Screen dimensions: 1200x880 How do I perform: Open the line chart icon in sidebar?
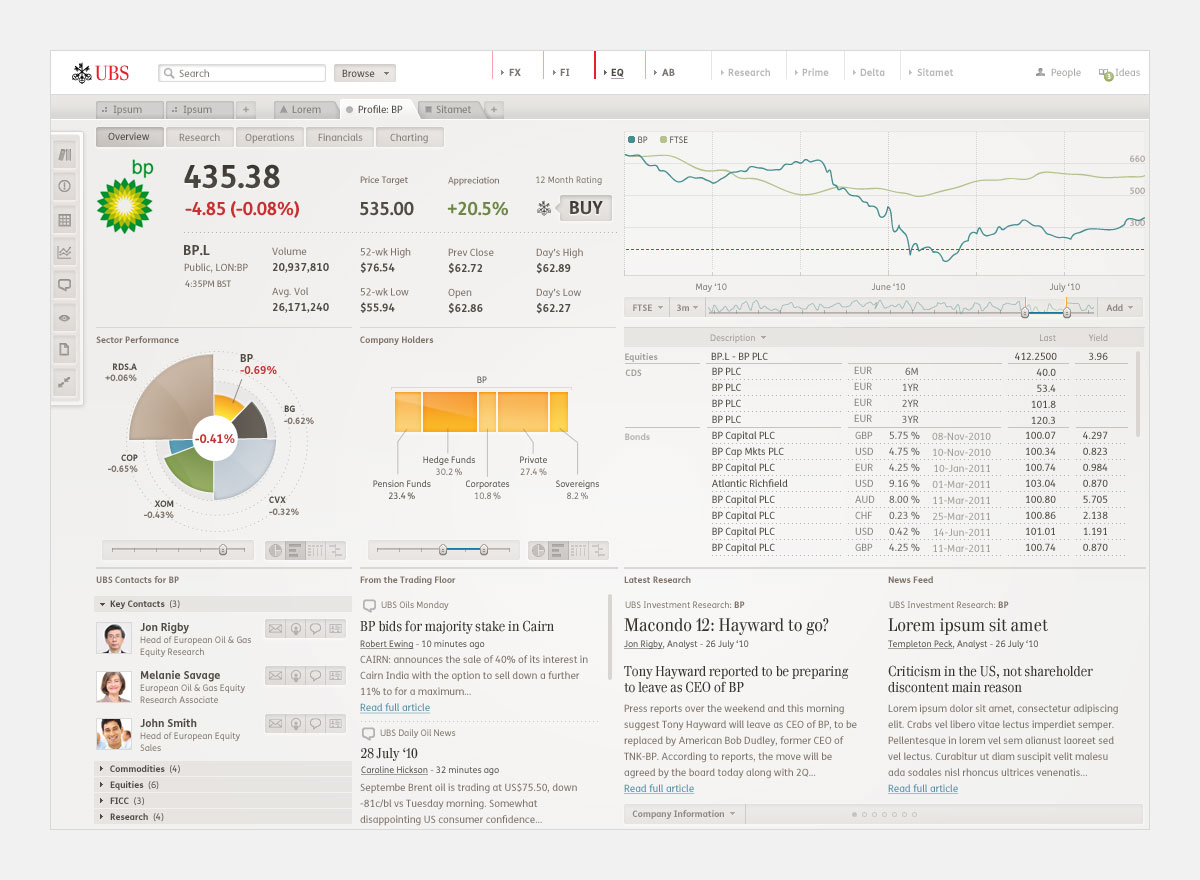coord(66,252)
